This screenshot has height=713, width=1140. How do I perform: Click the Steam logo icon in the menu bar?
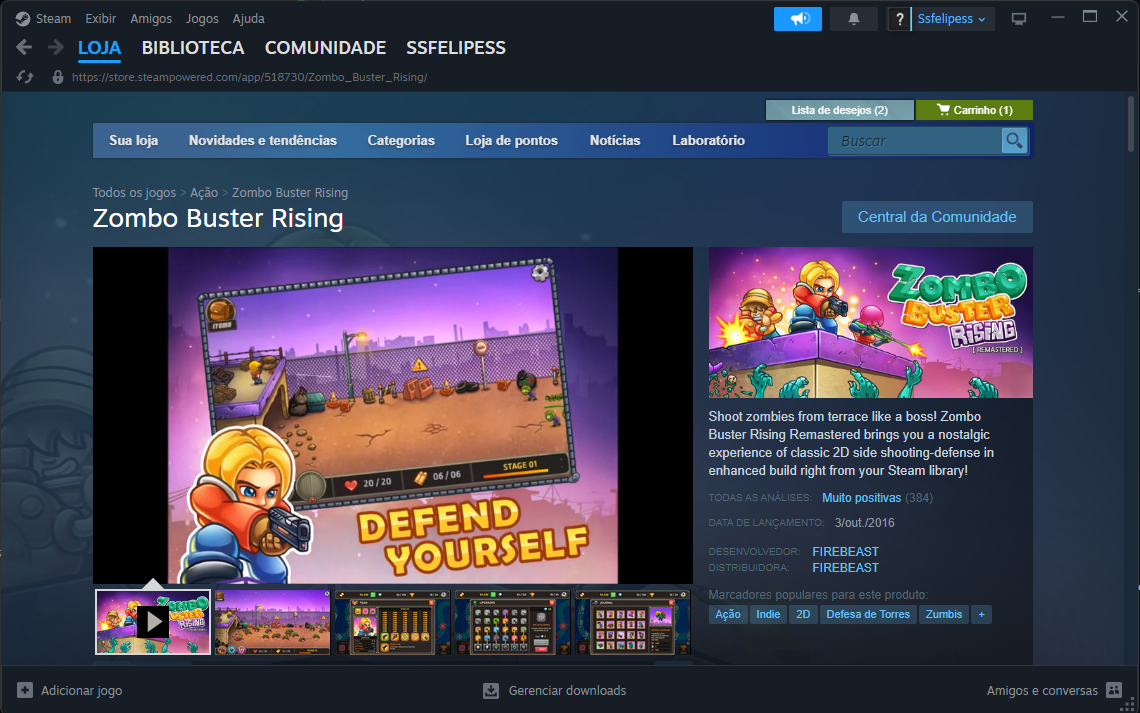click(x=23, y=19)
